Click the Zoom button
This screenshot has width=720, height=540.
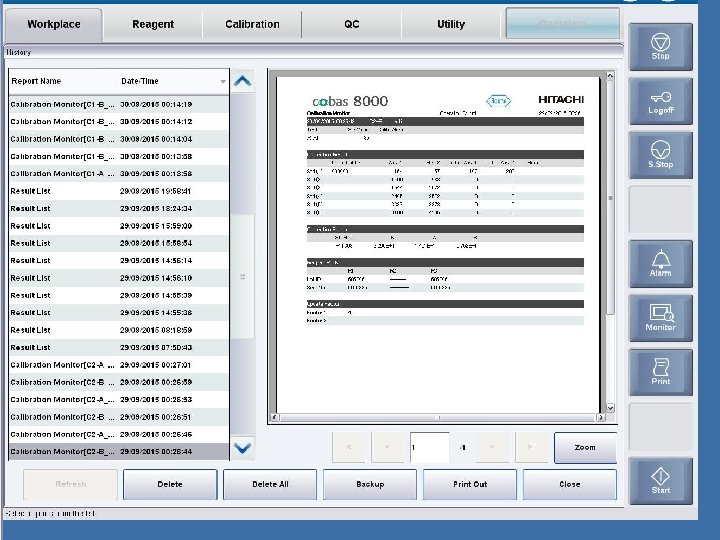click(585, 447)
